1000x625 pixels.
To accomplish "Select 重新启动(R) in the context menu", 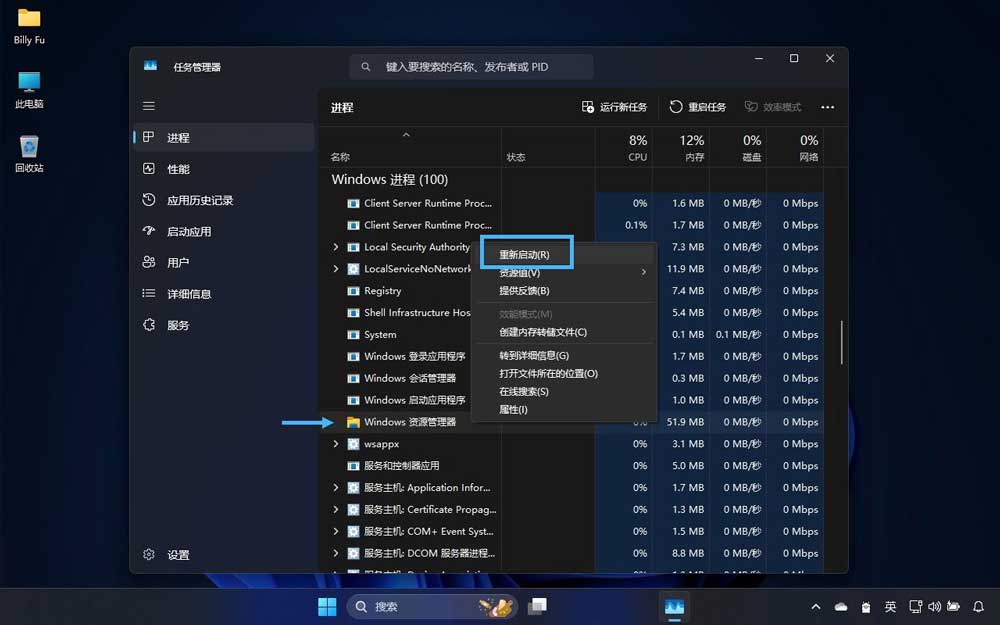I will click(527, 253).
